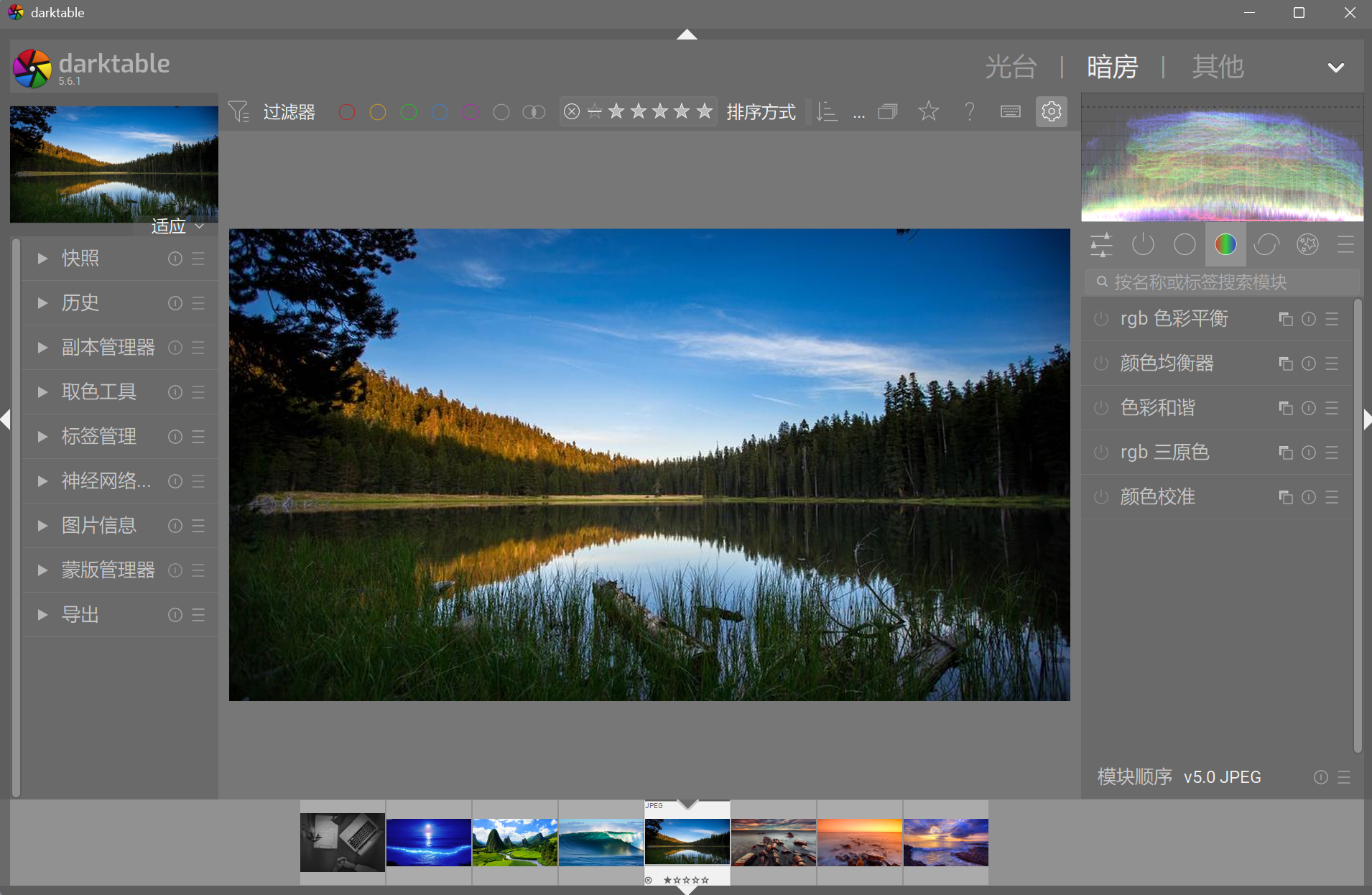Select the orange sunset filmstrip thumbnail
This screenshot has width=1372, height=895.
click(x=860, y=842)
